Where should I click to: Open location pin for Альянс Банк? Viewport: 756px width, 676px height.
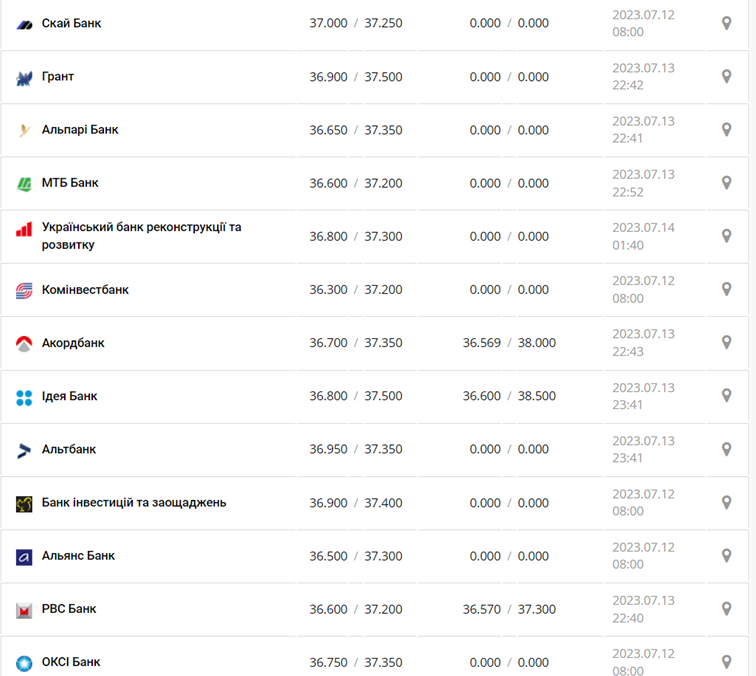click(727, 556)
